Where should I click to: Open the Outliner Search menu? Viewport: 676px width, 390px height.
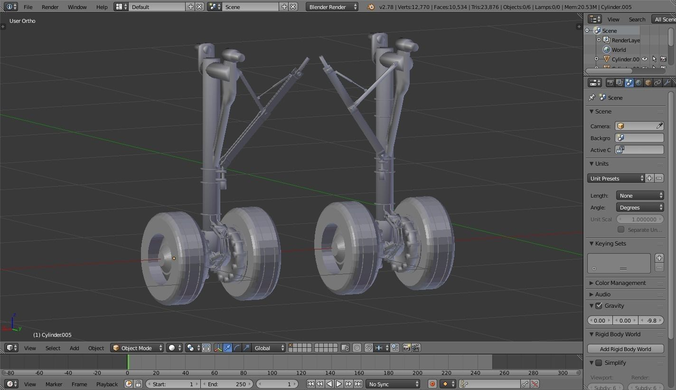coord(637,19)
